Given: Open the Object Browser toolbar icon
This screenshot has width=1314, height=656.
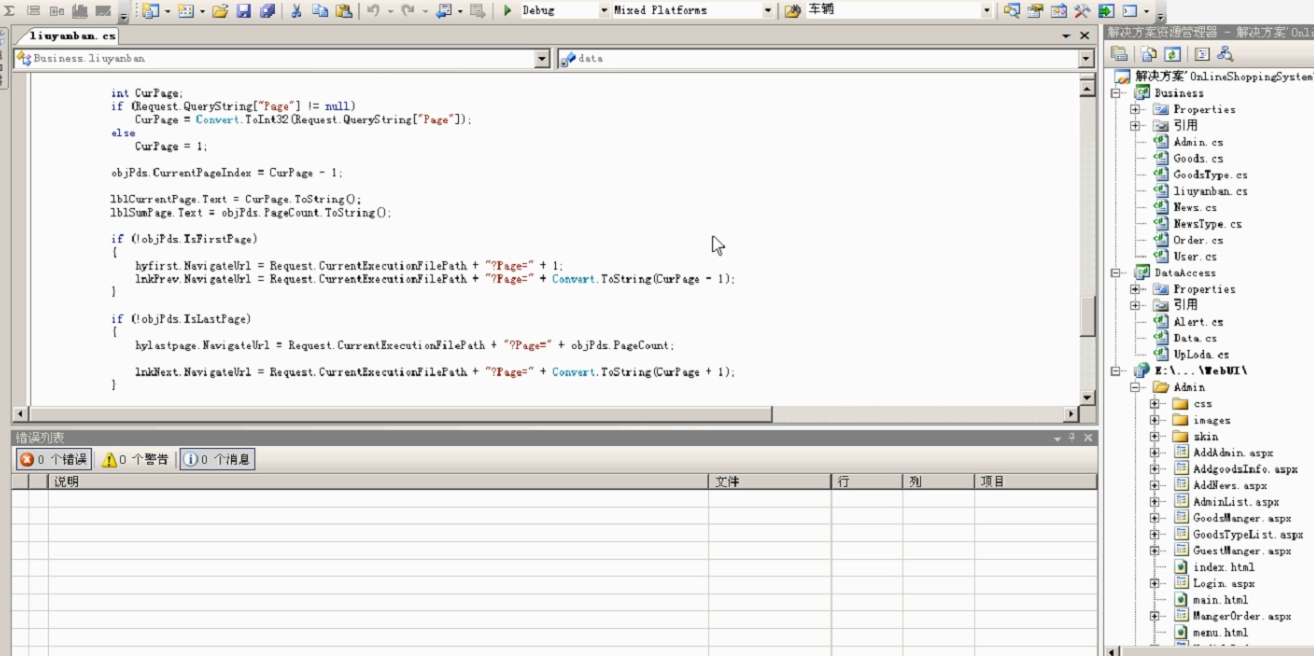Looking at the screenshot, I should tap(1059, 11).
